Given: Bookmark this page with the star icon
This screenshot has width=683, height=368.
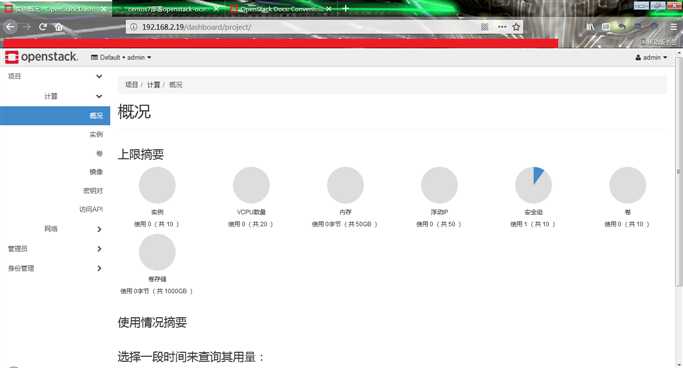Looking at the screenshot, I should pos(516,27).
